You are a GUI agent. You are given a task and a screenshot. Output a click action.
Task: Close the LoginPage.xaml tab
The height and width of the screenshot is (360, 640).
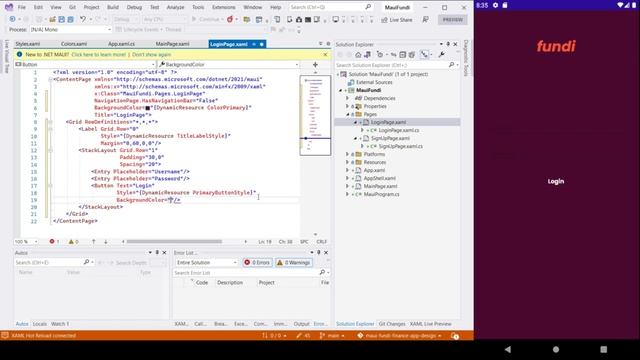(262, 44)
